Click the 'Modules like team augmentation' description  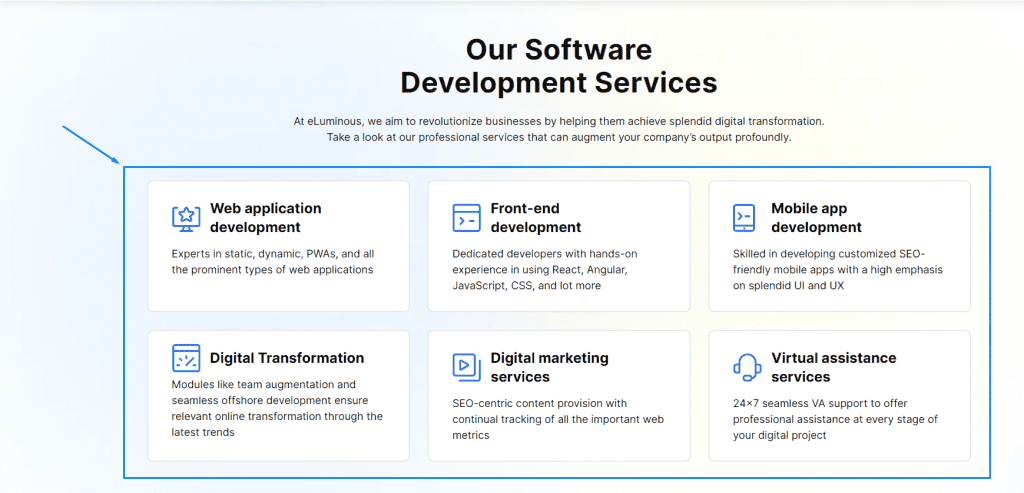tap(278, 409)
